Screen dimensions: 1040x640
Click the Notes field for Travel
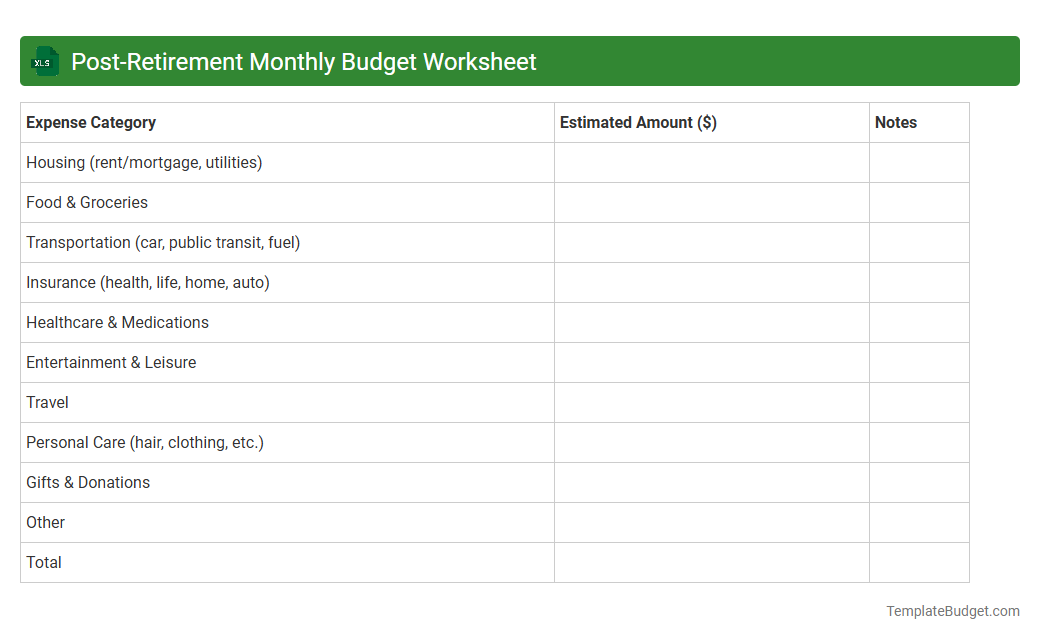918,402
